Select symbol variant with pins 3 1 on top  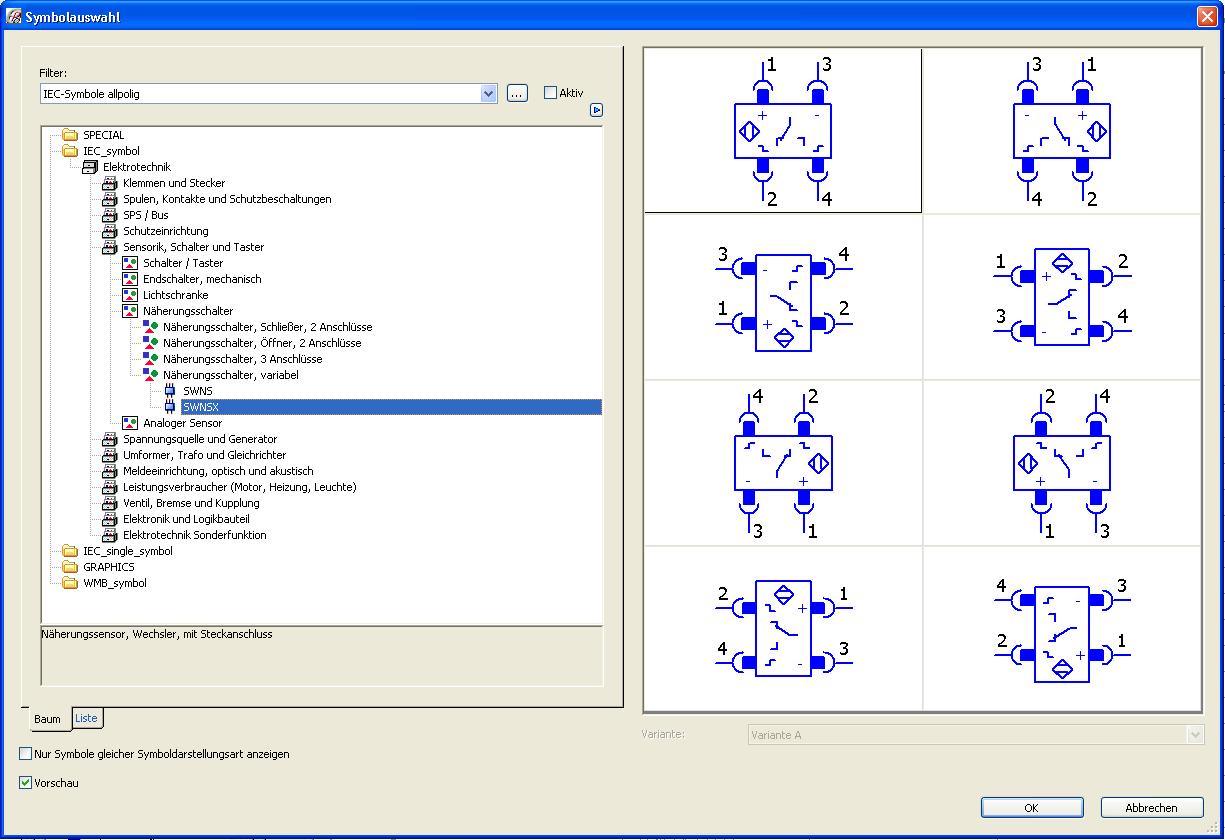click(x=1062, y=130)
